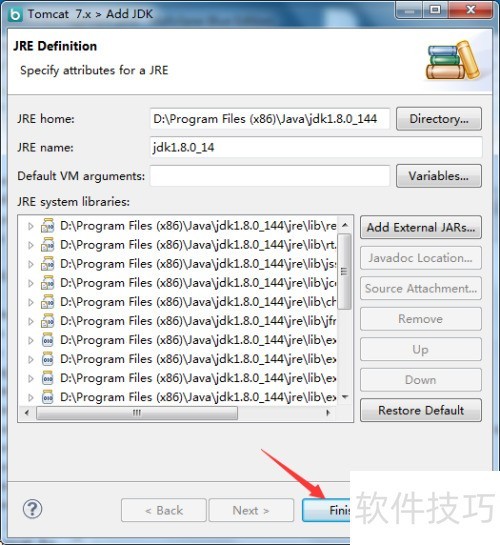The width and height of the screenshot is (500, 545).
Task: Select the jre\lib\js library entry
Action: (198, 264)
